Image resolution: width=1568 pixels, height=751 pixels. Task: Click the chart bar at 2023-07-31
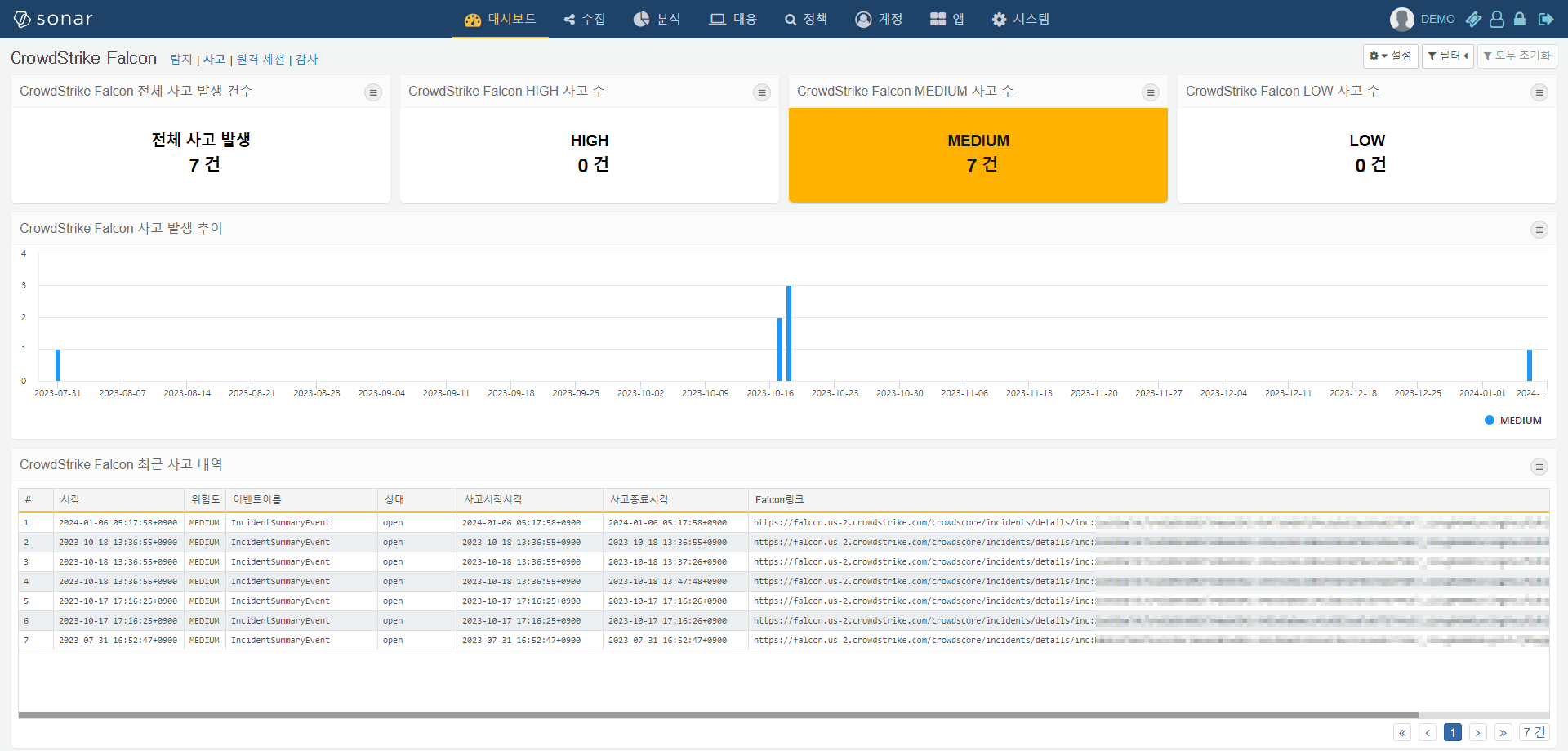point(58,365)
